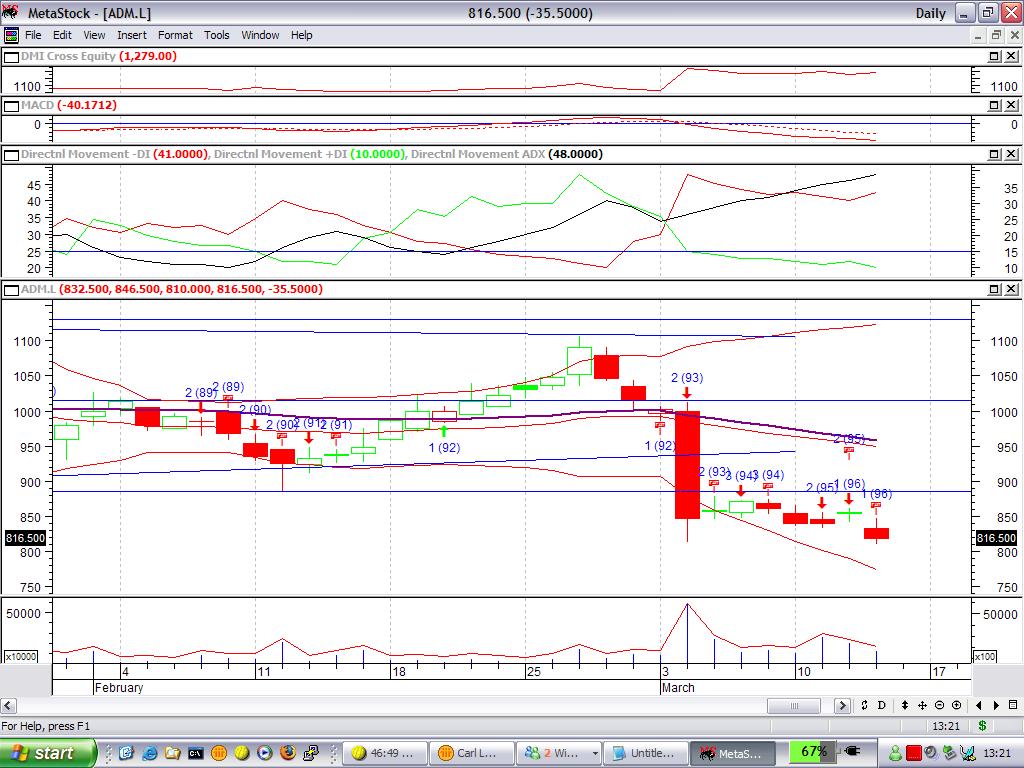Restore down the chart document window
This screenshot has width=1024, height=768.
pyautogui.click(x=996, y=35)
